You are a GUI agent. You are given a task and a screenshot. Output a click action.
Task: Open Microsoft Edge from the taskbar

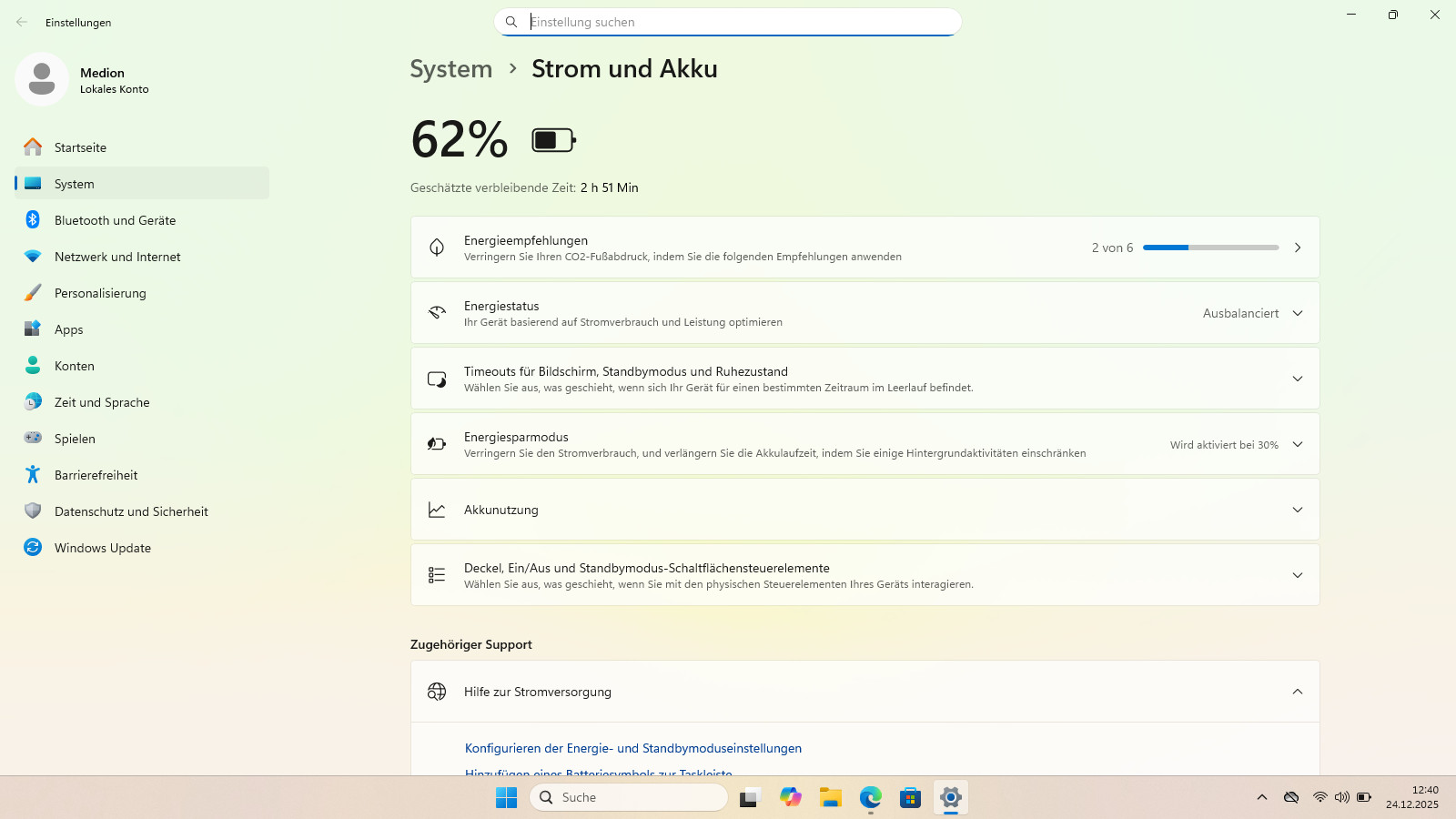871,797
